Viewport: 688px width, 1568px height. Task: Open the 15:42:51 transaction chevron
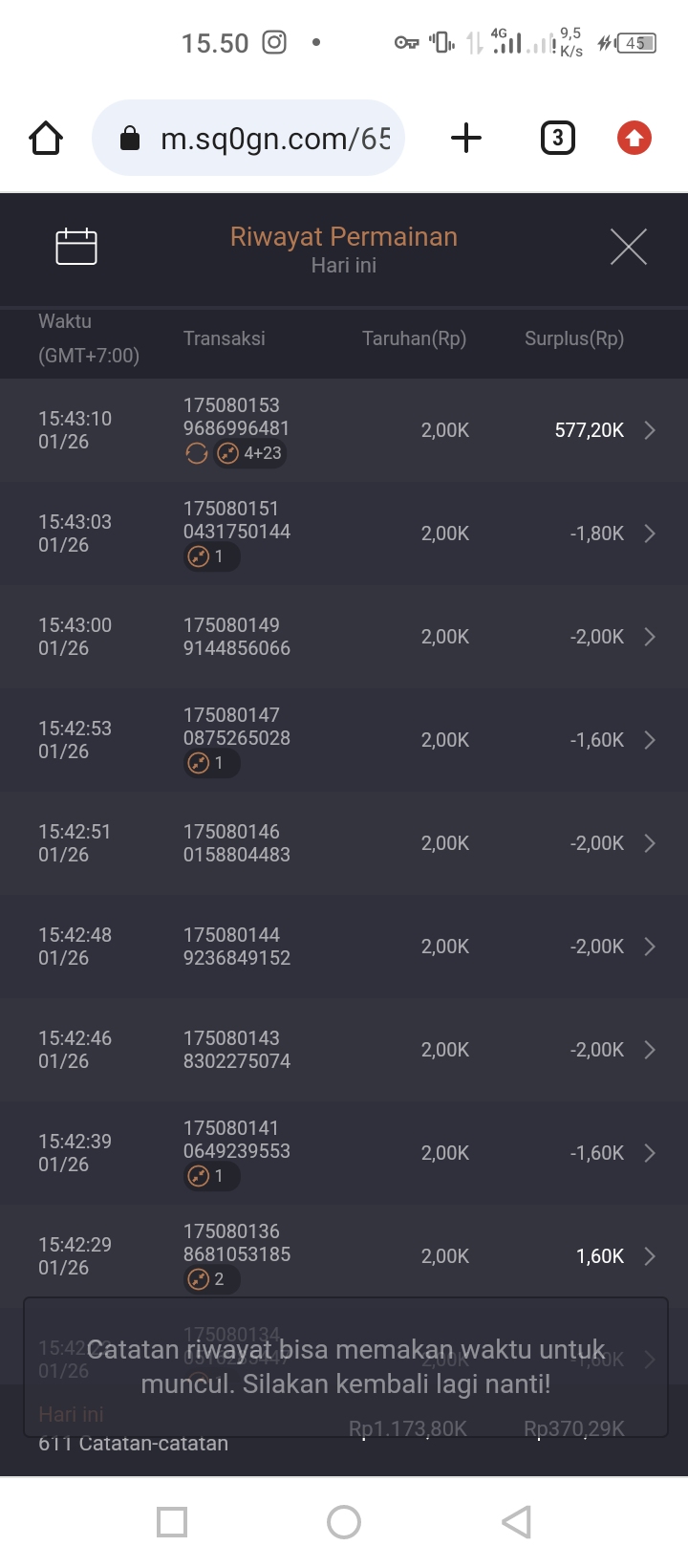tap(650, 843)
